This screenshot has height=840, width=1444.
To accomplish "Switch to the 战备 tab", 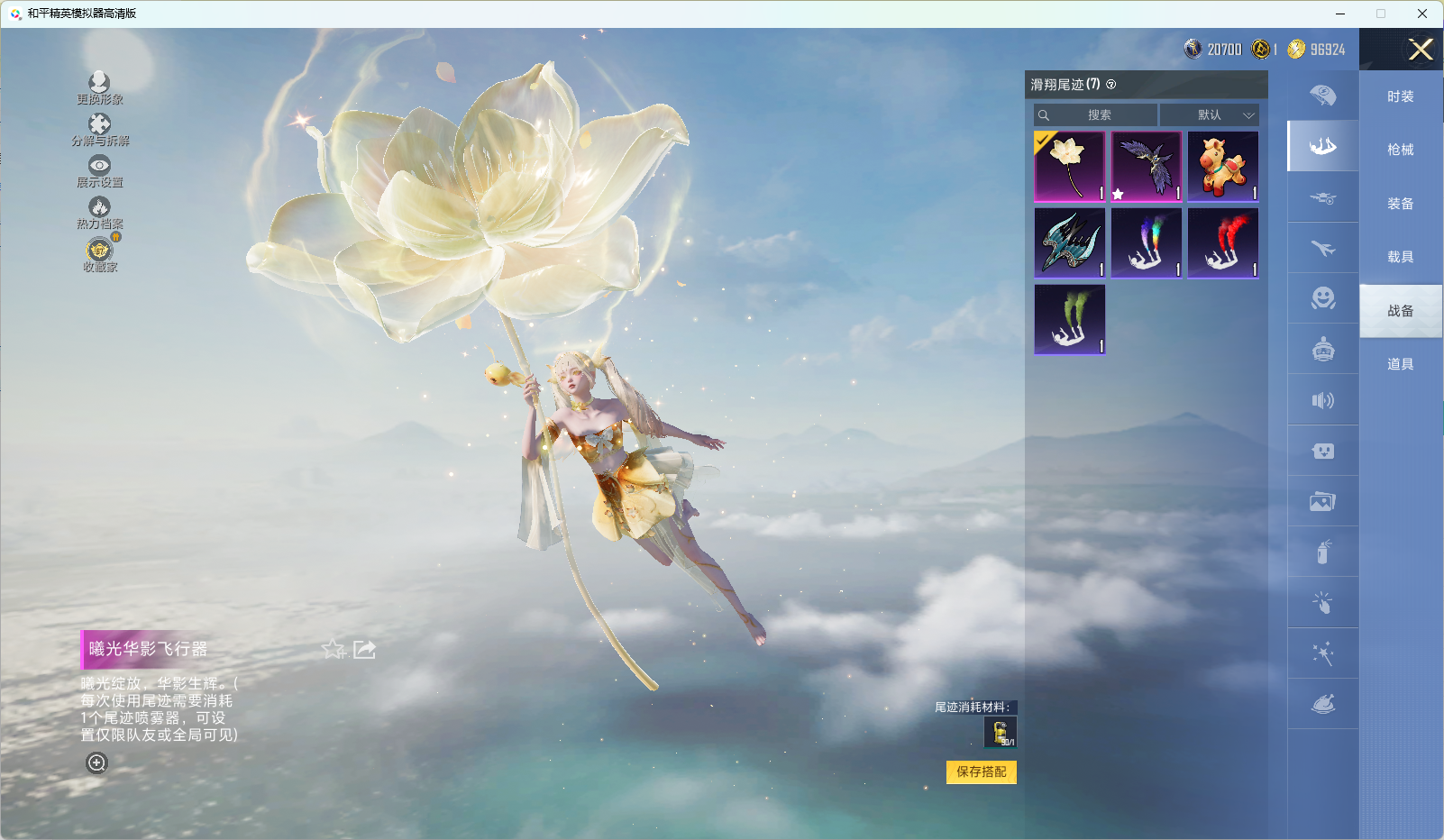I will (x=1401, y=311).
